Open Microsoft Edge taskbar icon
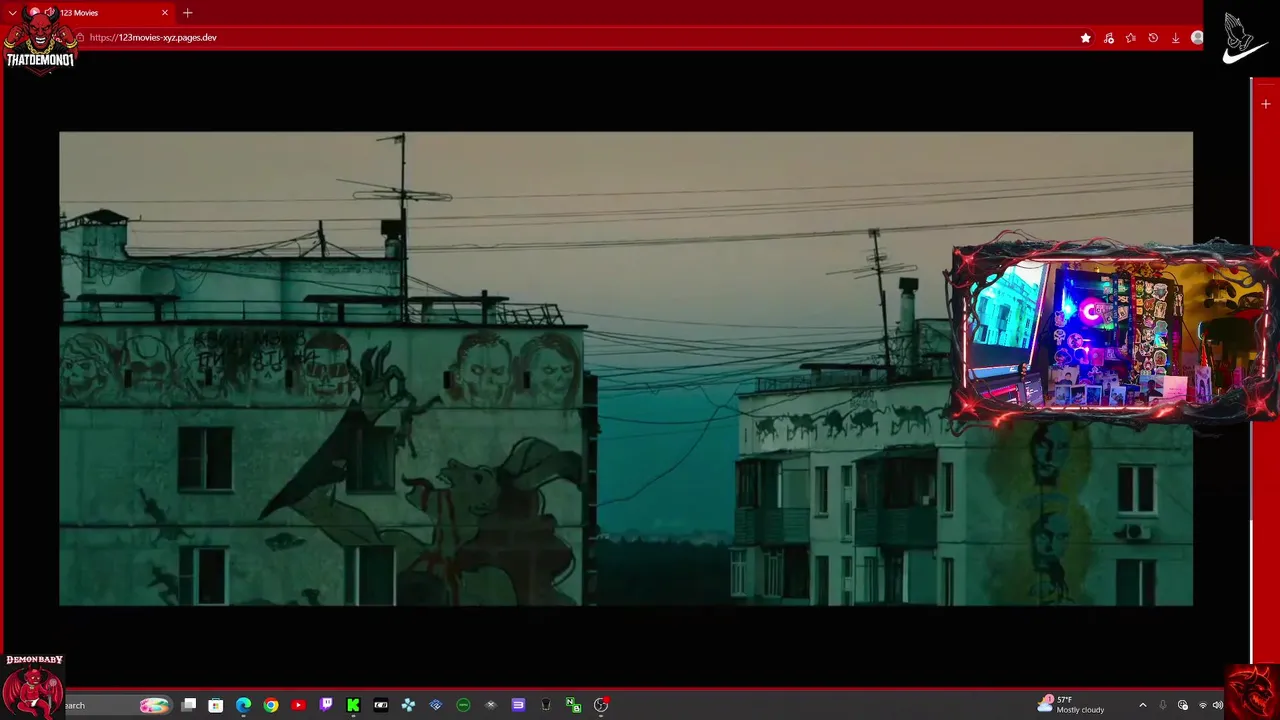Viewport: 1280px width, 720px height. [243, 705]
